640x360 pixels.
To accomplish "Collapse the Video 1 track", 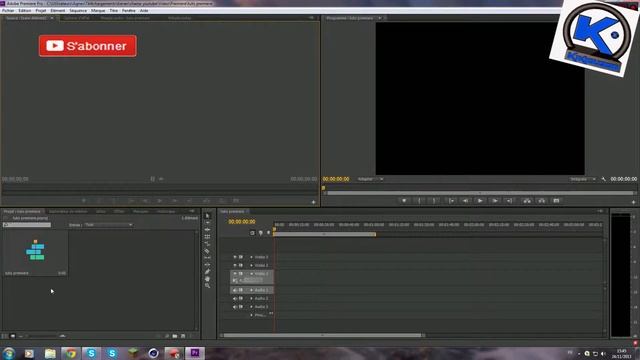I will 251,273.
